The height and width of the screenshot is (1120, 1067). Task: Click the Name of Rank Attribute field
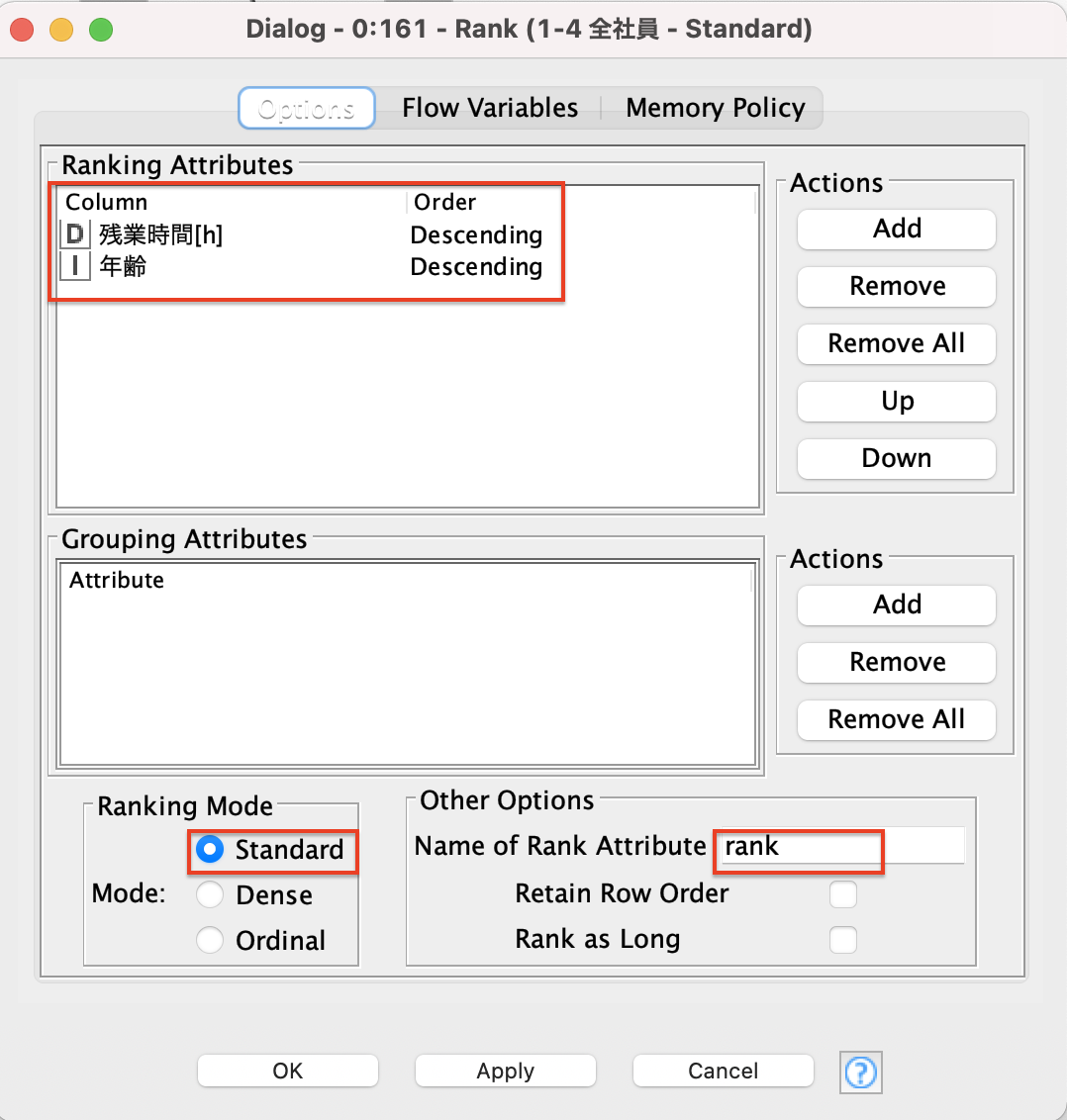tap(842, 846)
